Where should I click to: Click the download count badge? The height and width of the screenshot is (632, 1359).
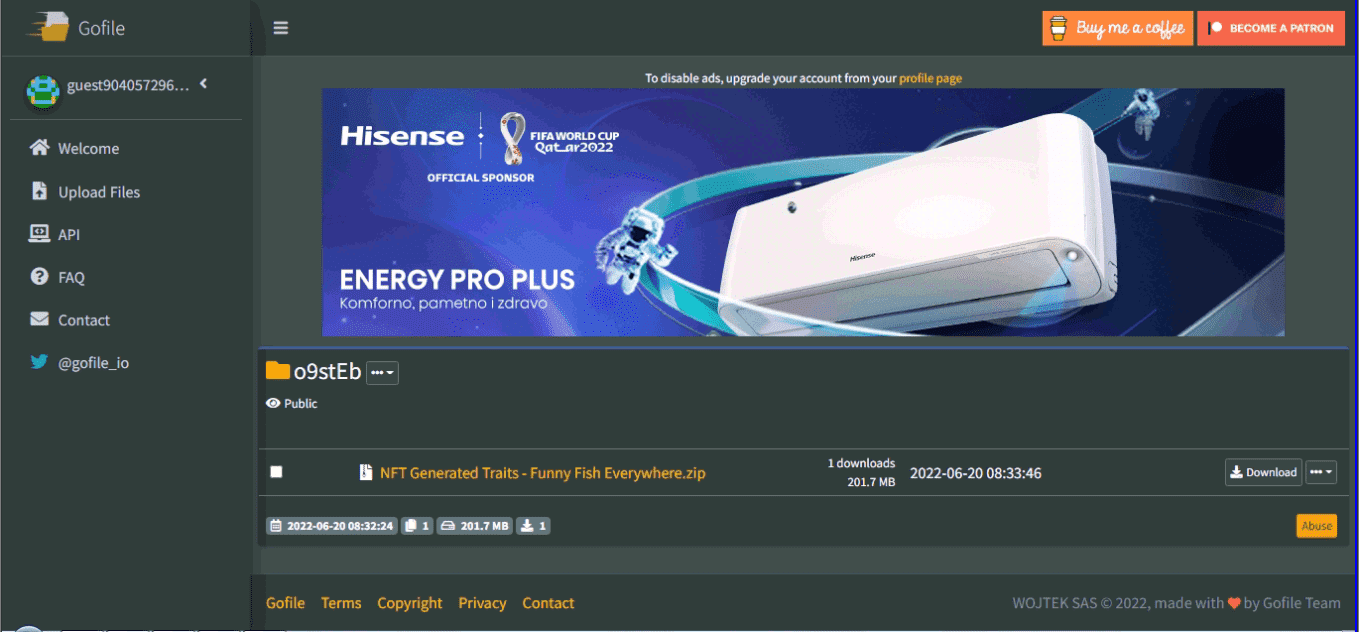point(533,525)
